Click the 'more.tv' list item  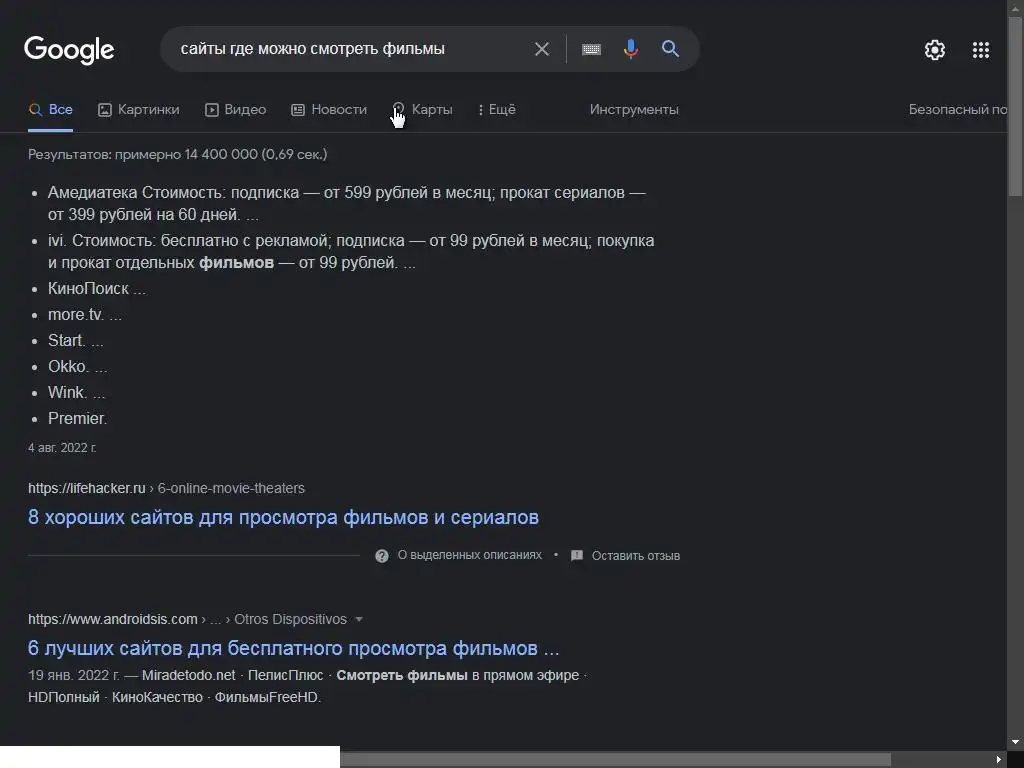(85, 315)
